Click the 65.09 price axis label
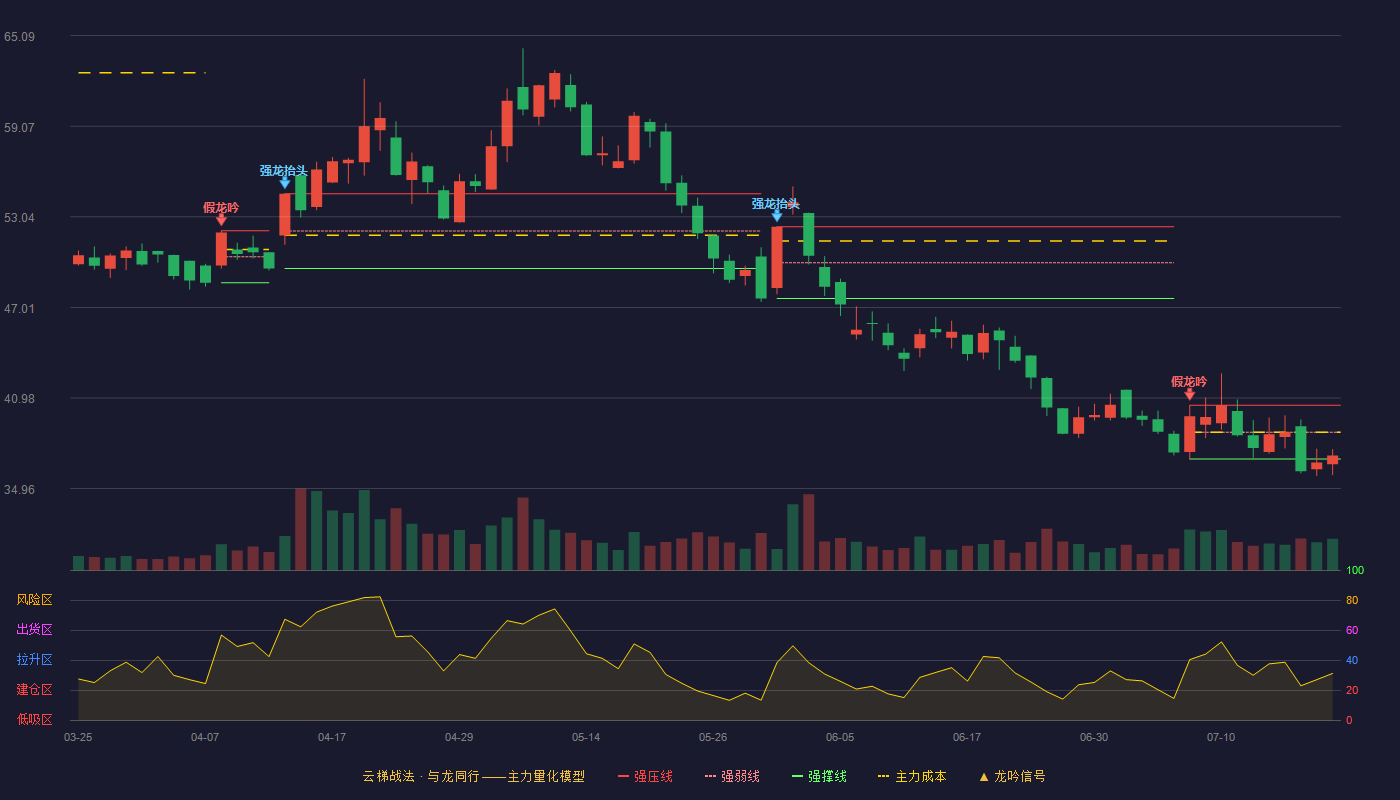The image size is (1400, 800). tap(19, 37)
